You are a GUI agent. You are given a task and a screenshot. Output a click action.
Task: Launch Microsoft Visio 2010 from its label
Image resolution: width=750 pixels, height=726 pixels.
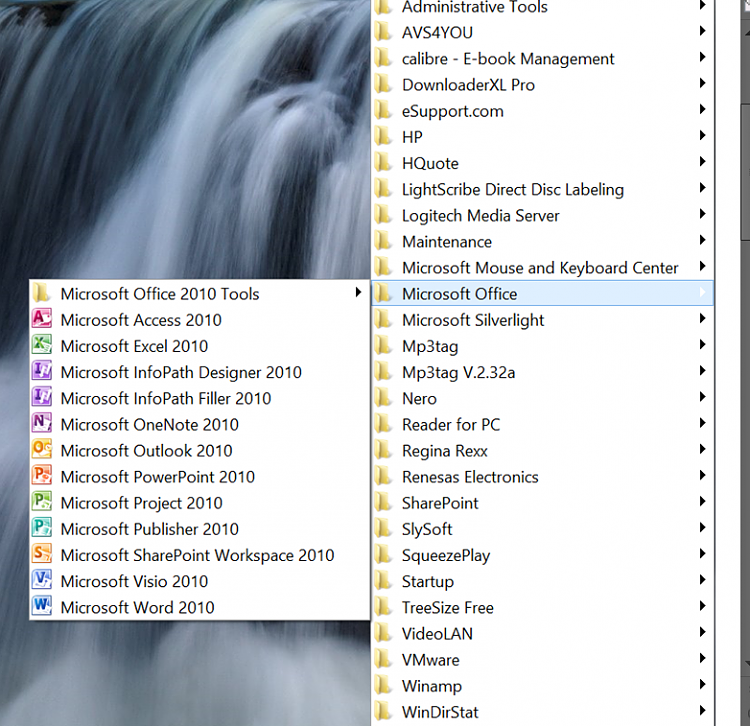coord(134,581)
